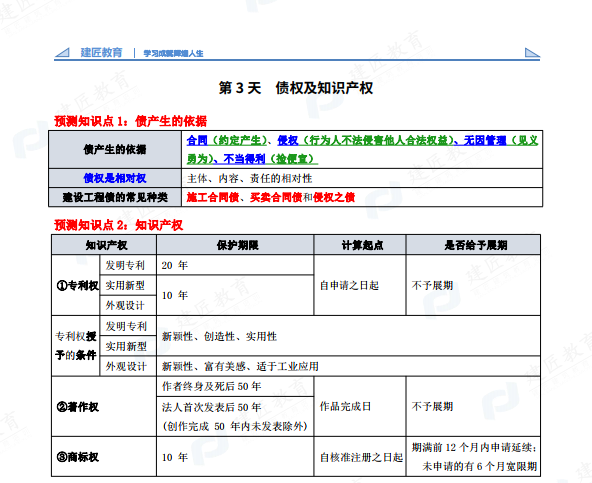The height and width of the screenshot is (483, 592).
Task: Click the red text "买卖合同债"
Action: pos(276,197)
